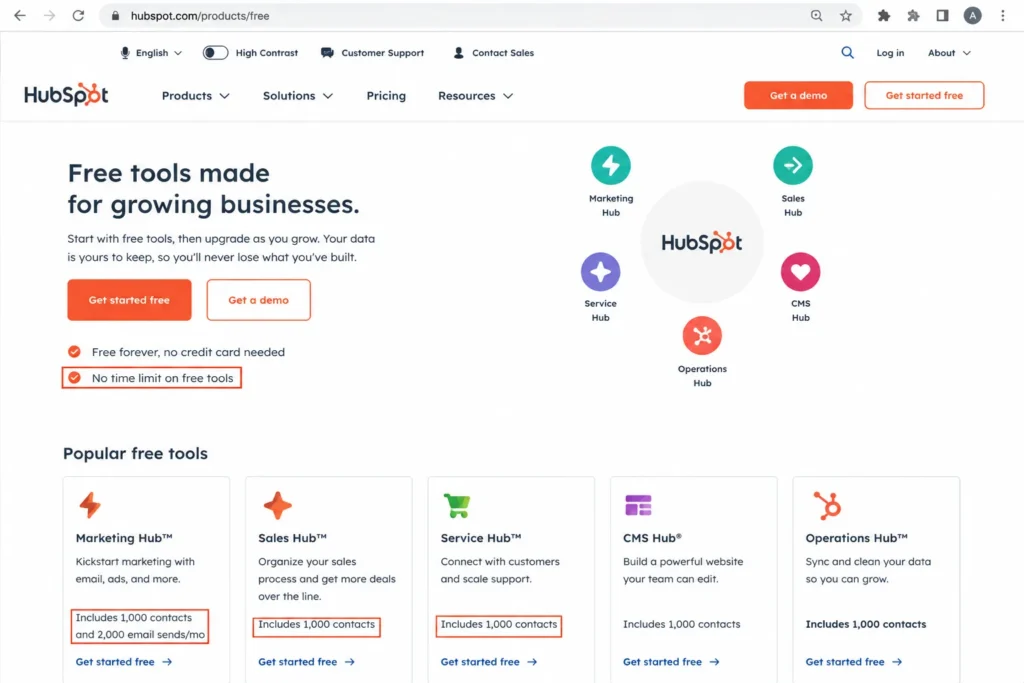Click Get started free under Sales Hub card
The image size is (1024, 683).
pyautogui.click(x=306, y=661)
